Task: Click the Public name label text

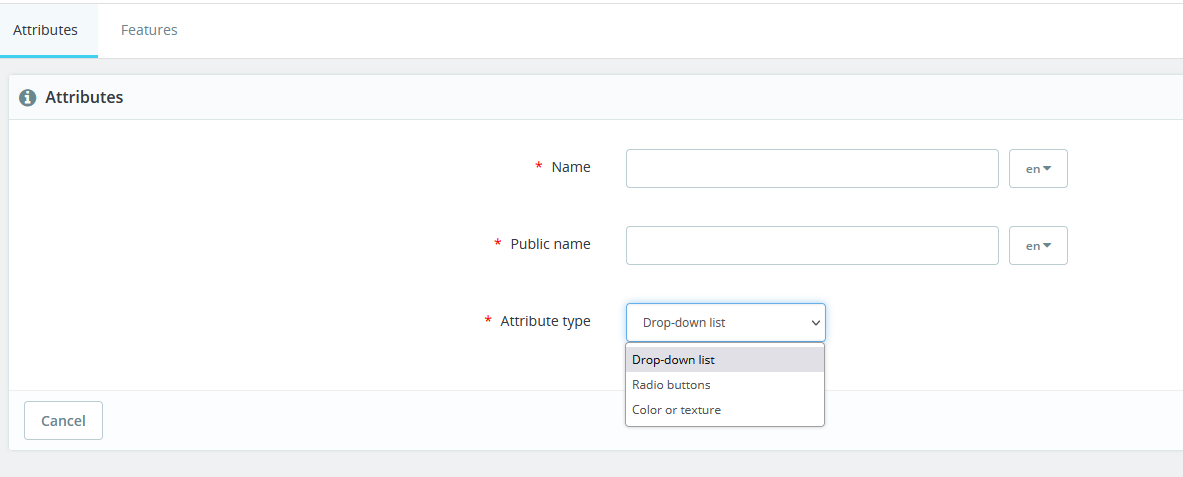Action: click(x=550, y=244)
